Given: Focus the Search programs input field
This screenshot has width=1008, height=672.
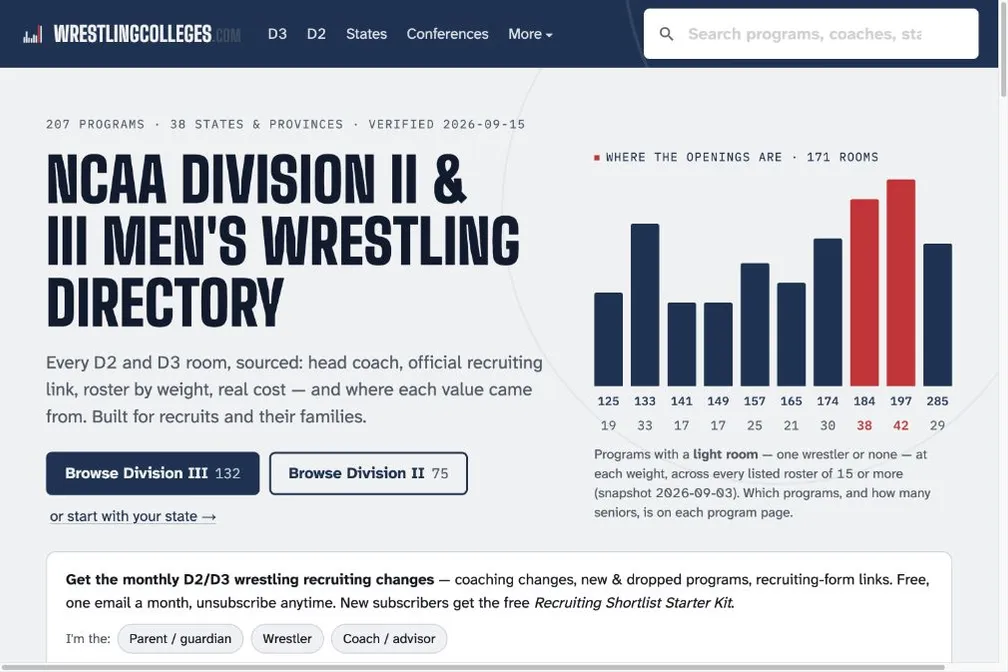Looking at the screenshot, I should [811, 33].
